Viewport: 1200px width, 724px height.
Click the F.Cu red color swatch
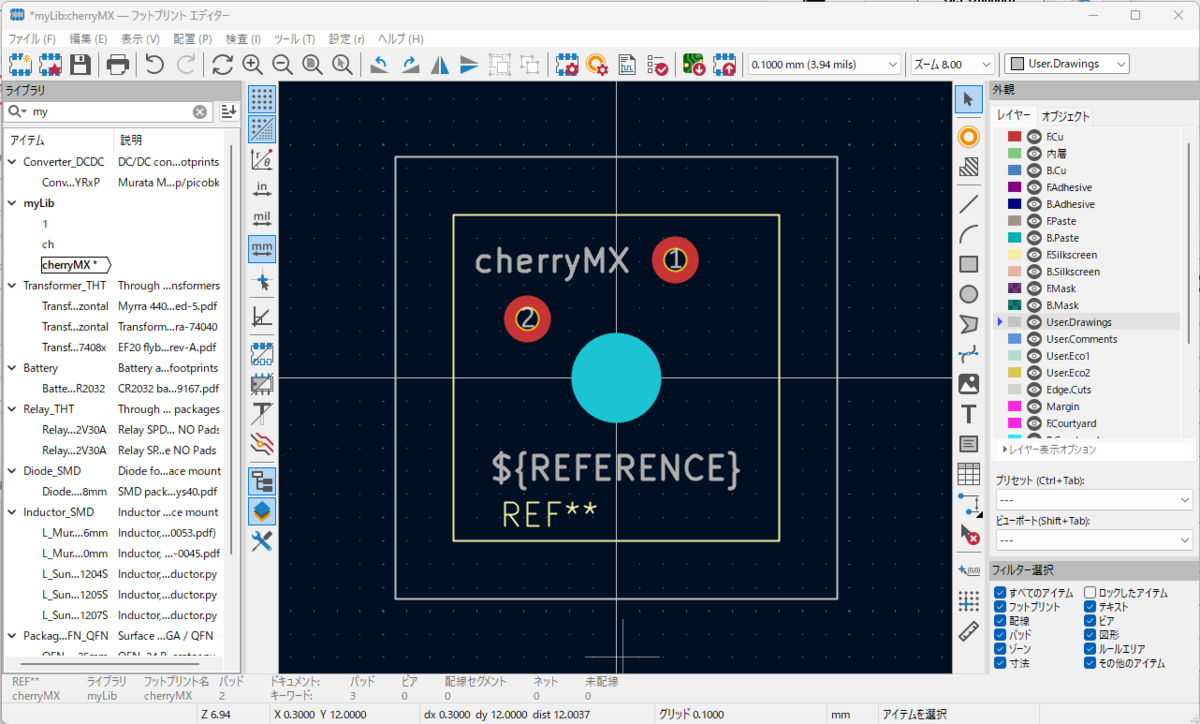pos(1014,137)
